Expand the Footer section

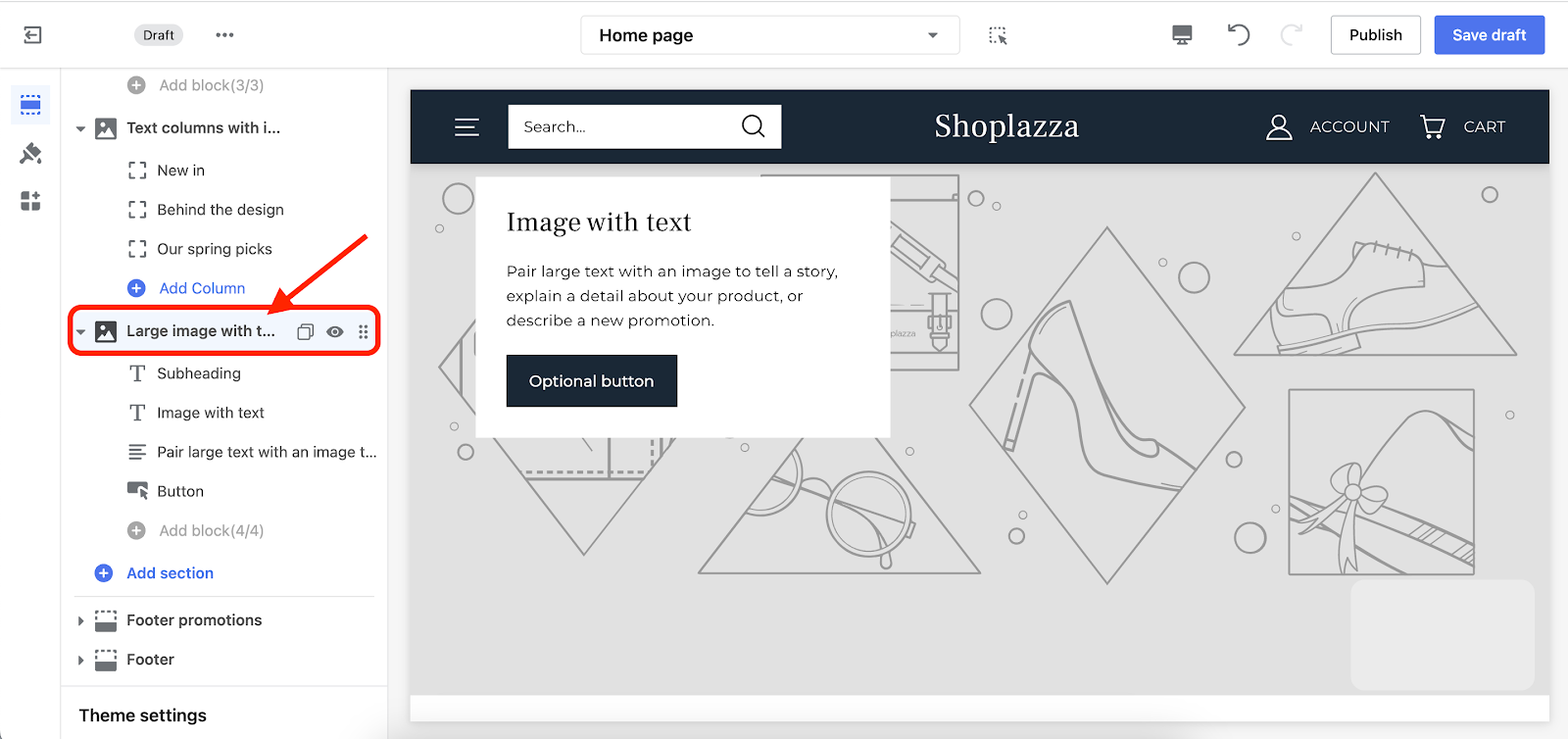(80, 660)
